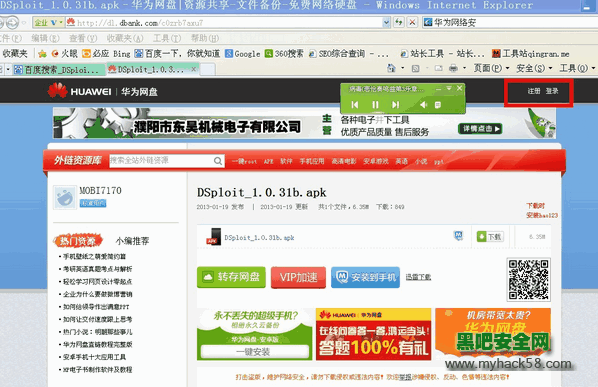Open the 工具(O) command bar dropdown
Viewport: 598px width, 387px height.
[577, 68]
